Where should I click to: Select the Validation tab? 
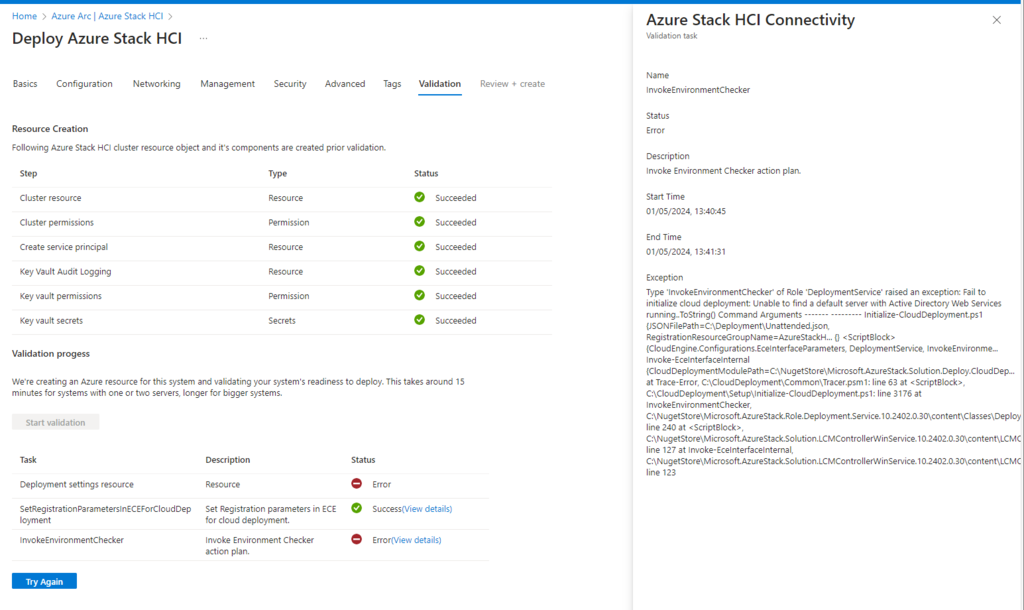click(x=439, y=84)
